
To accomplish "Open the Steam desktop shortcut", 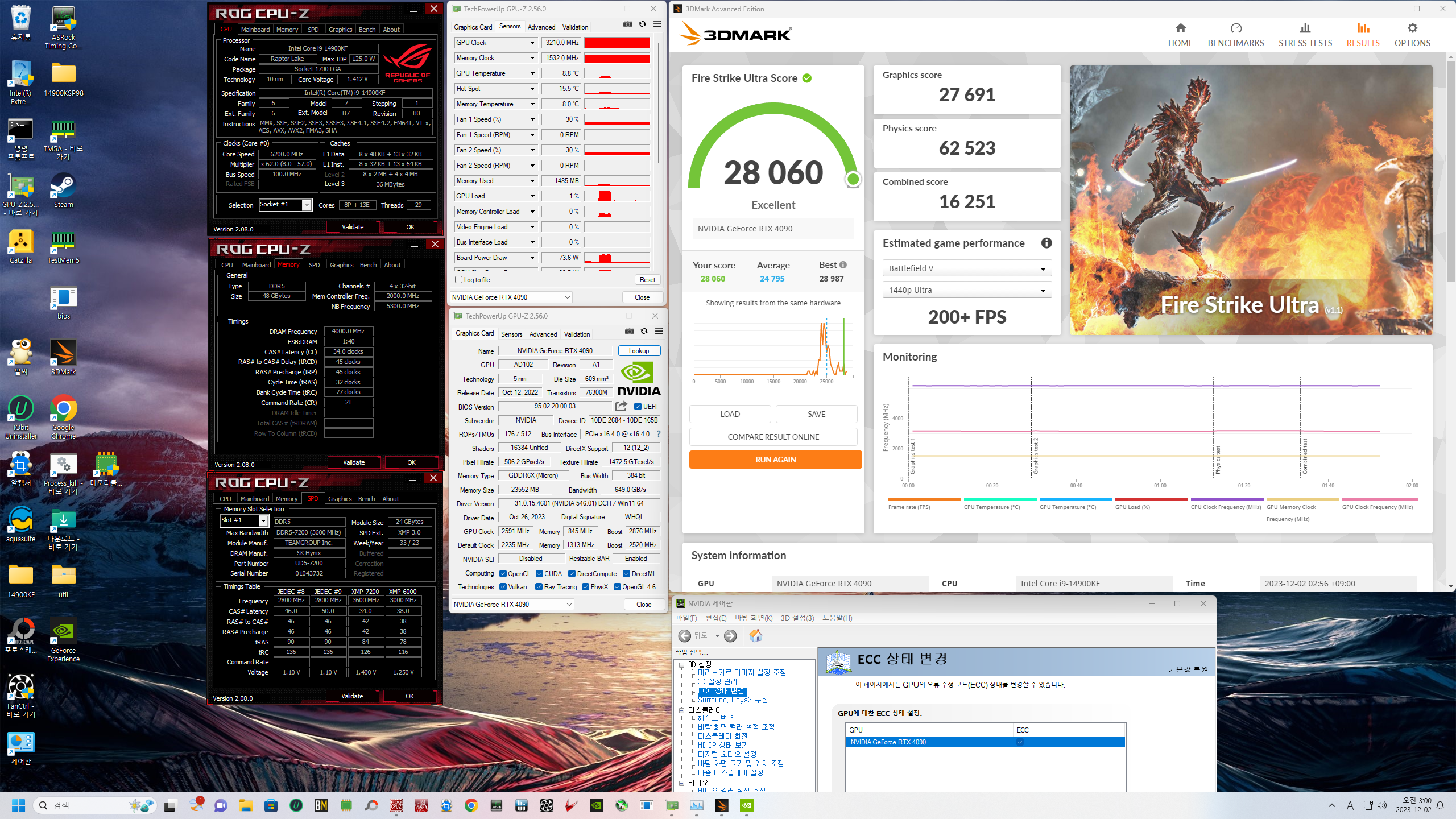I will click(x=63, y=191).
